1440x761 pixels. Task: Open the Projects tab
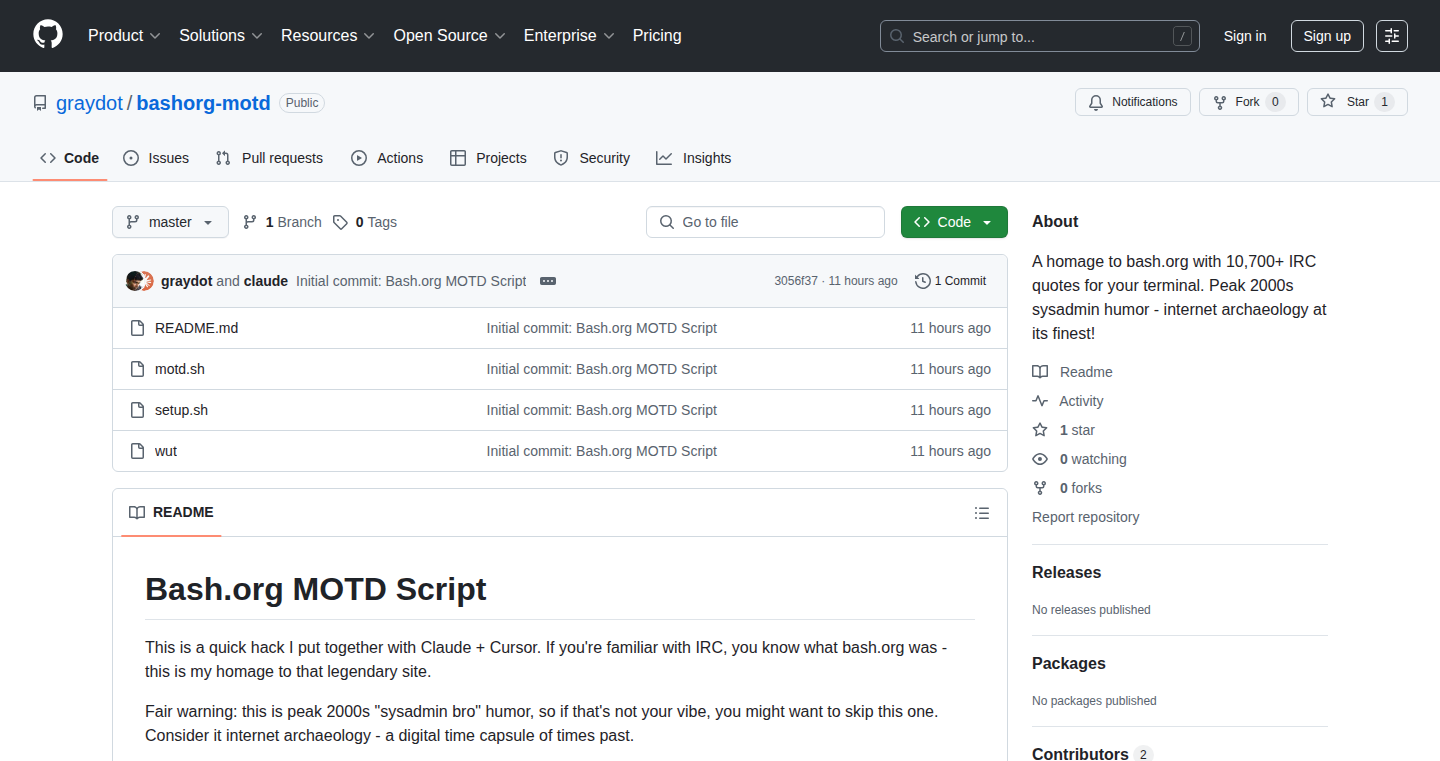[x=488, y=158]
